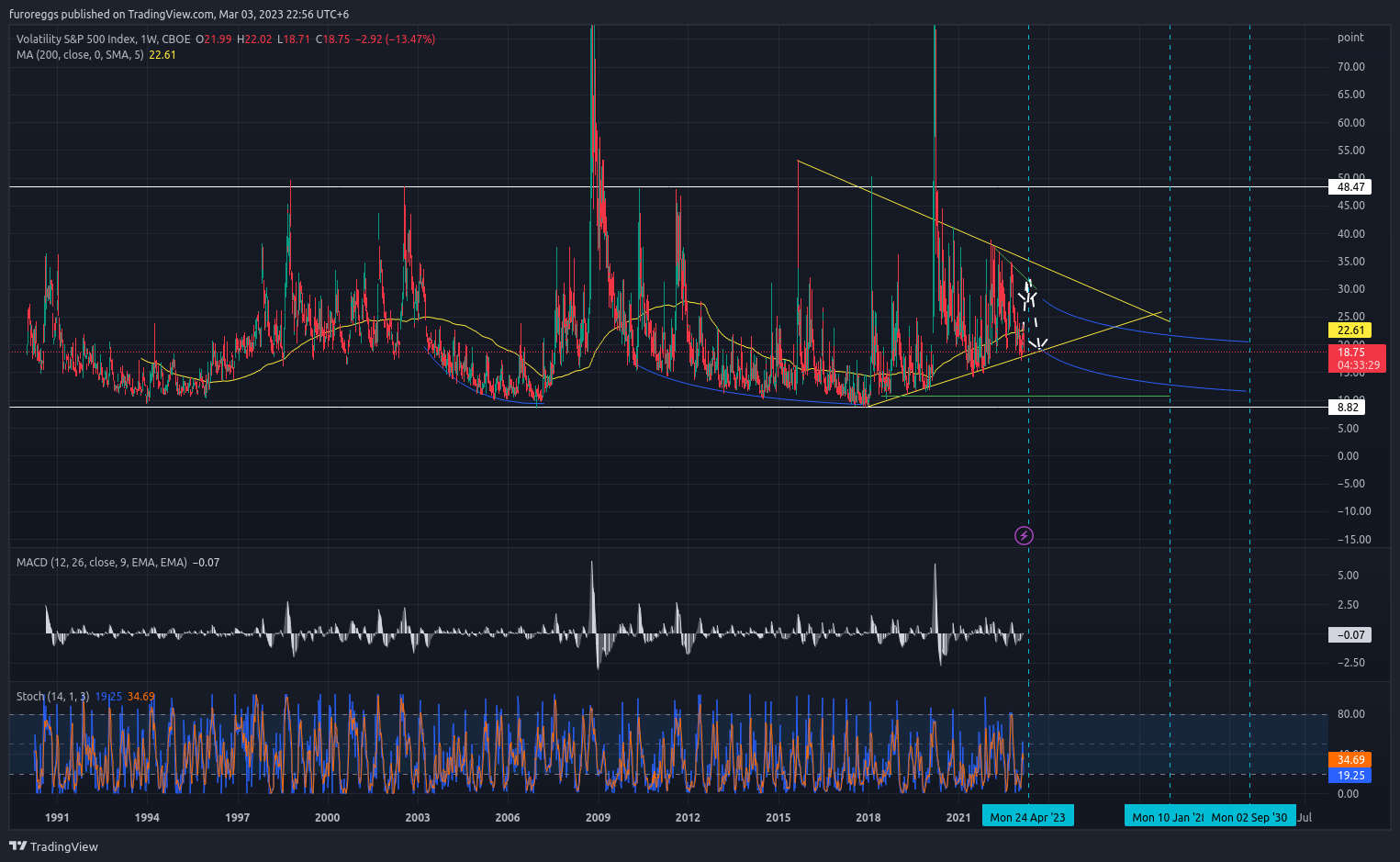Click the MACD -0.07 value label on axis
Image resolution: width=1400 pixels, height=862 pixels.
1350,634
